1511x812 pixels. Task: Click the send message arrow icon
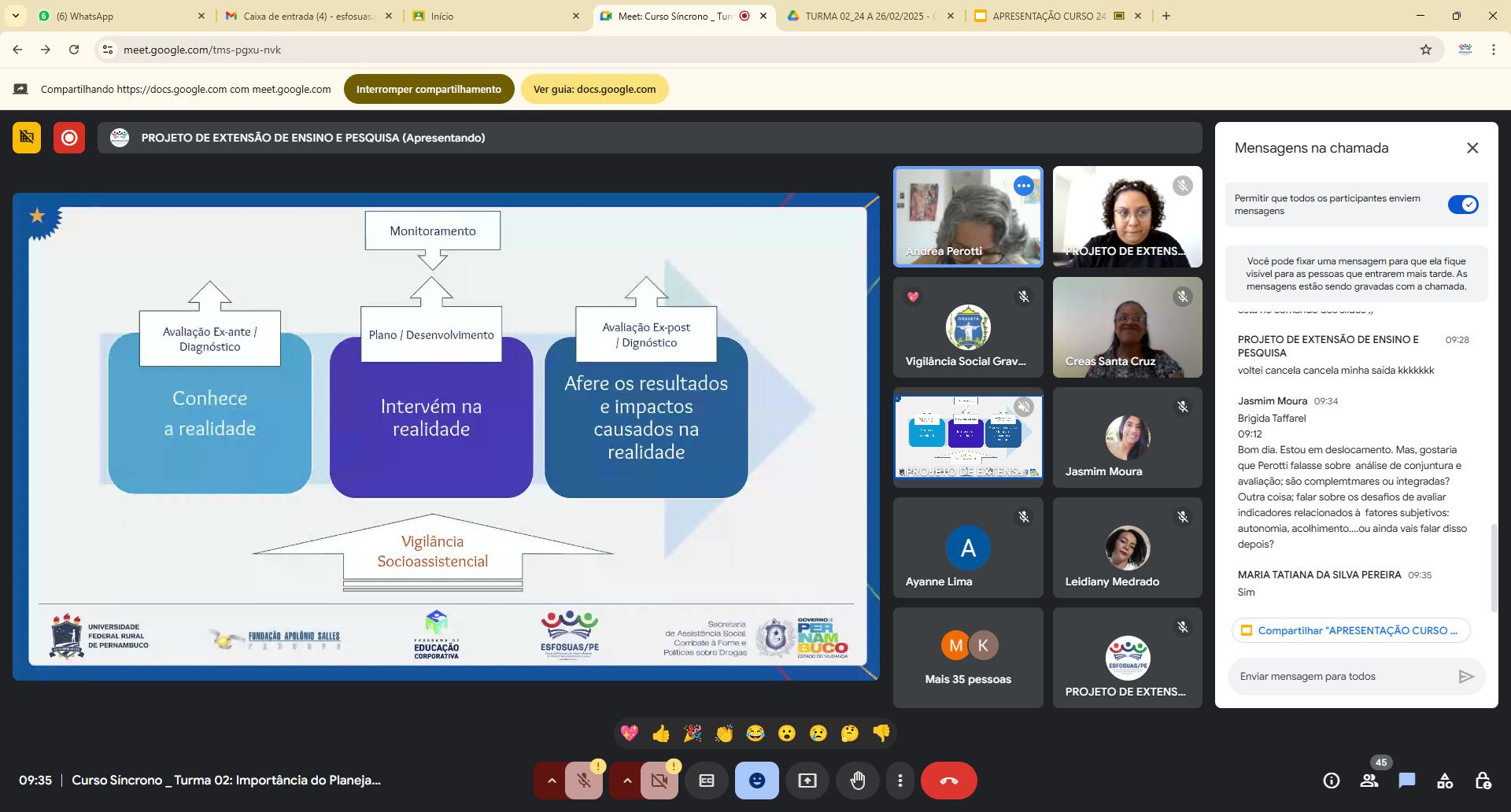(x=1465, y=677)
